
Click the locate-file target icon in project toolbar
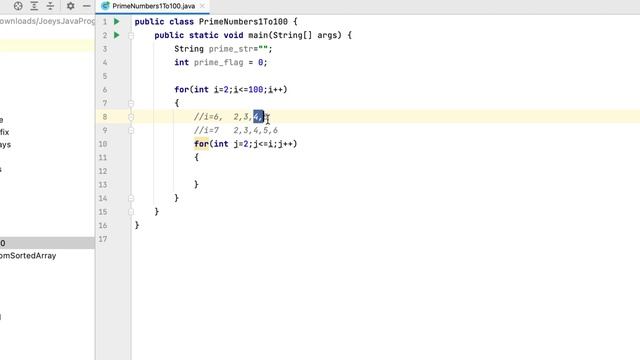click(18, 6)
